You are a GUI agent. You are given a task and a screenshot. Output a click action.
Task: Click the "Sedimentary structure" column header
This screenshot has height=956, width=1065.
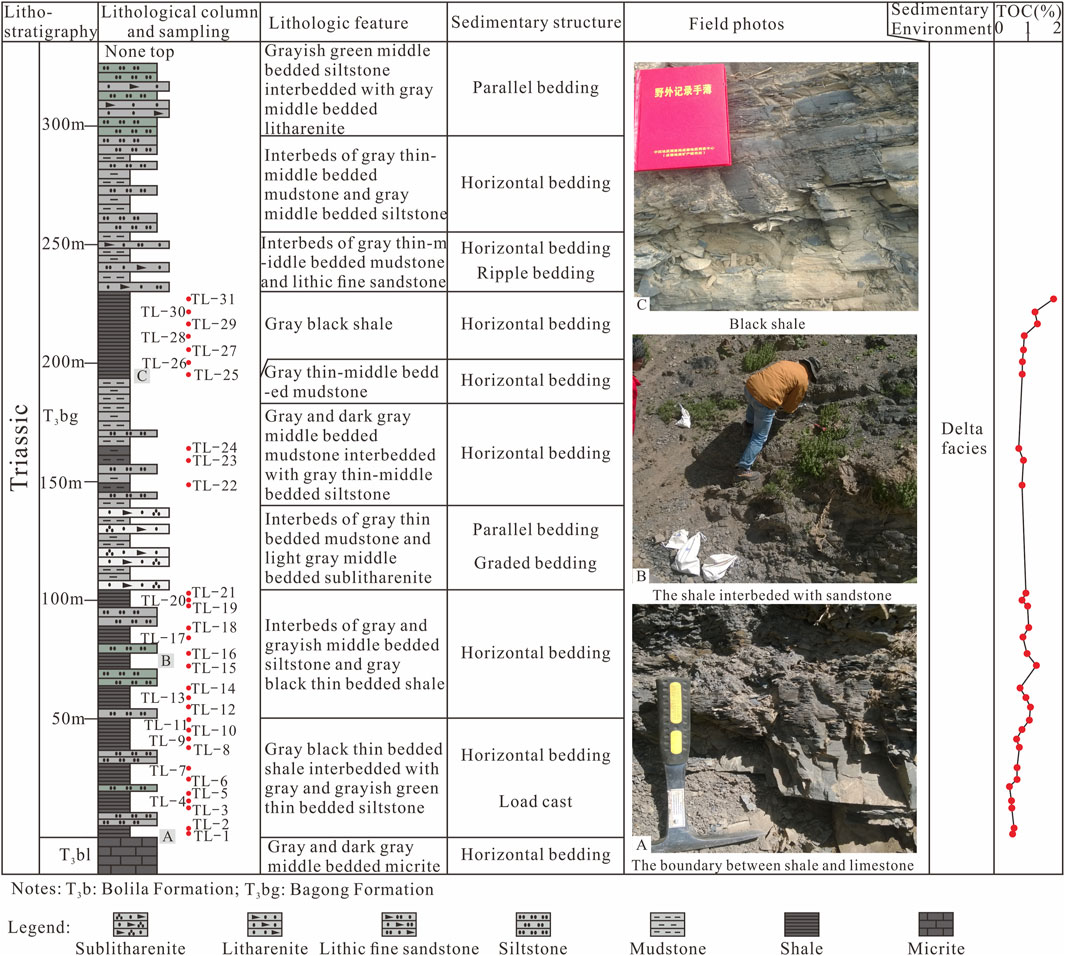point(536,22)
